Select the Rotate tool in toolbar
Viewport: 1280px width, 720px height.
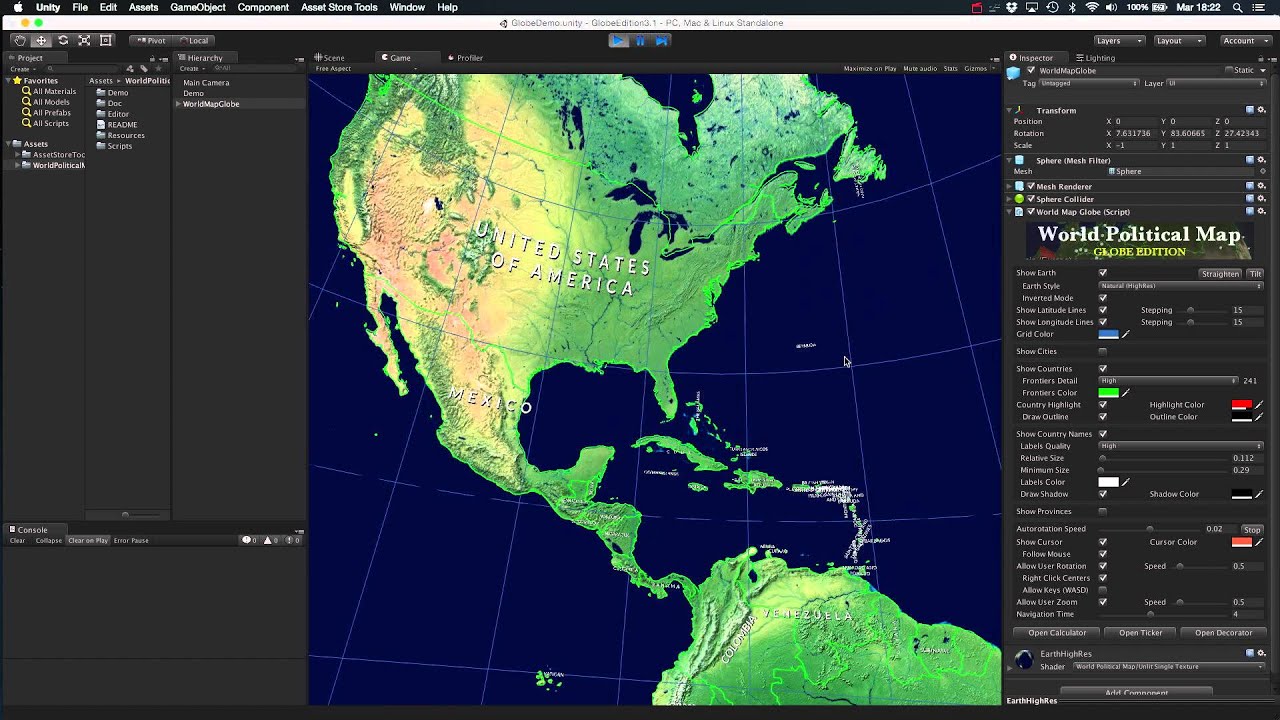(63, 40)
